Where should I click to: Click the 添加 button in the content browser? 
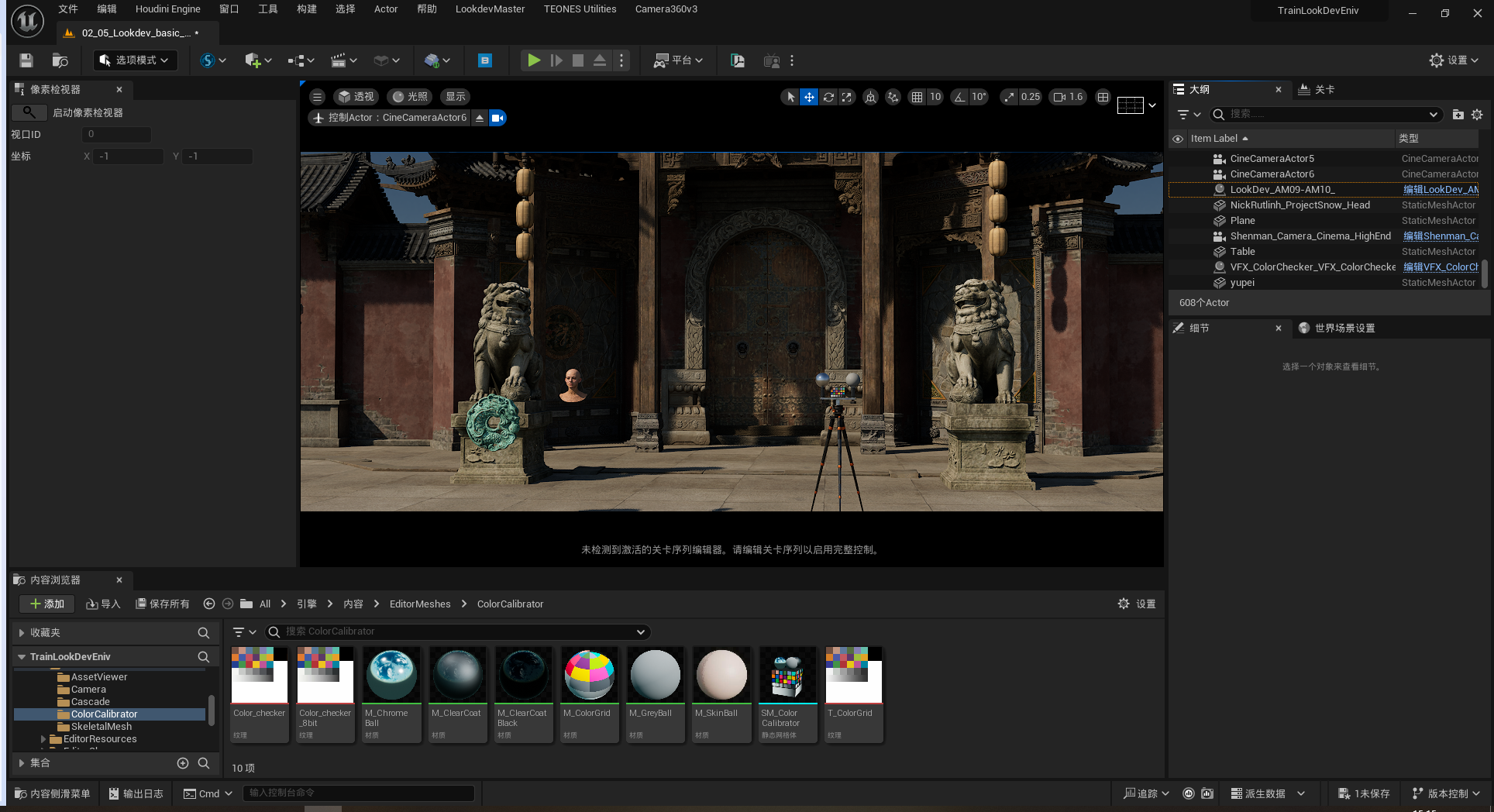coord(46,604)
